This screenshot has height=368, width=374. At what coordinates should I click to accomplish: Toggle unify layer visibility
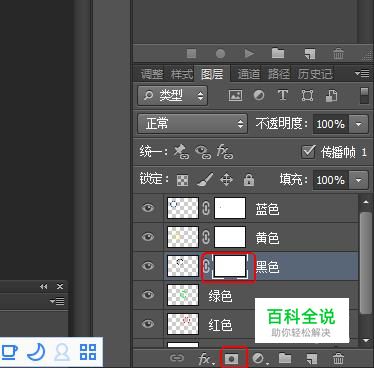coord(203,152)
